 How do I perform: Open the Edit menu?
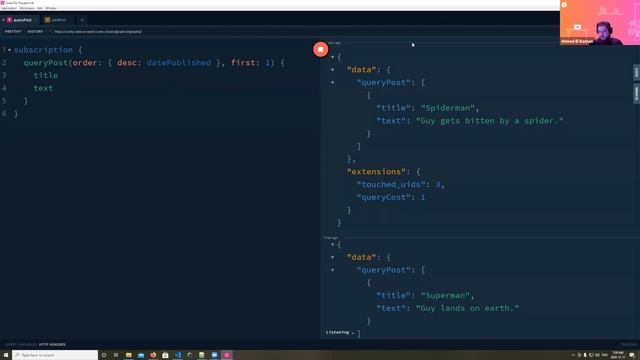tap(40, 8)
